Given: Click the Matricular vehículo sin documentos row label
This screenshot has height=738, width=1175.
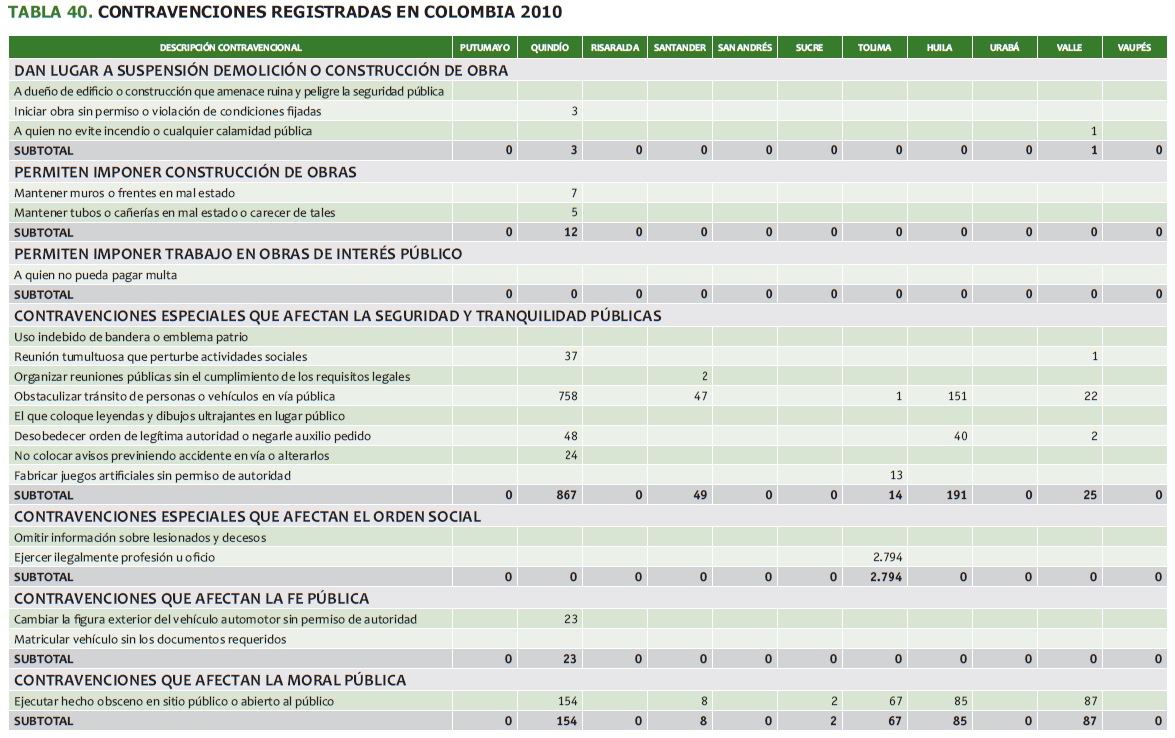Looking at the screenshot, I should point(150,639).
